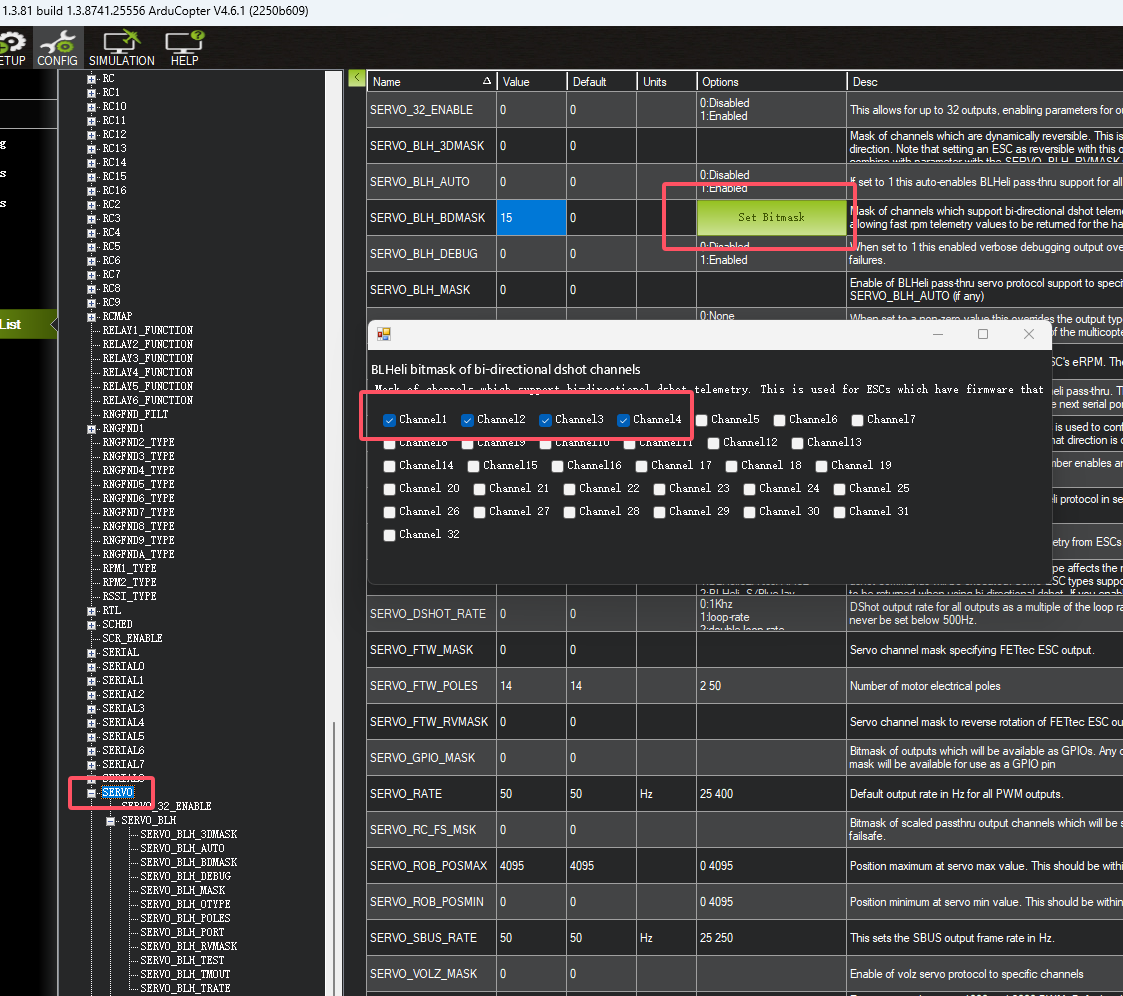1123x996 pixels.
Task: Collapse the SERVO_BLH subtree
Action: pyautogui.click(x=111, y=820)
